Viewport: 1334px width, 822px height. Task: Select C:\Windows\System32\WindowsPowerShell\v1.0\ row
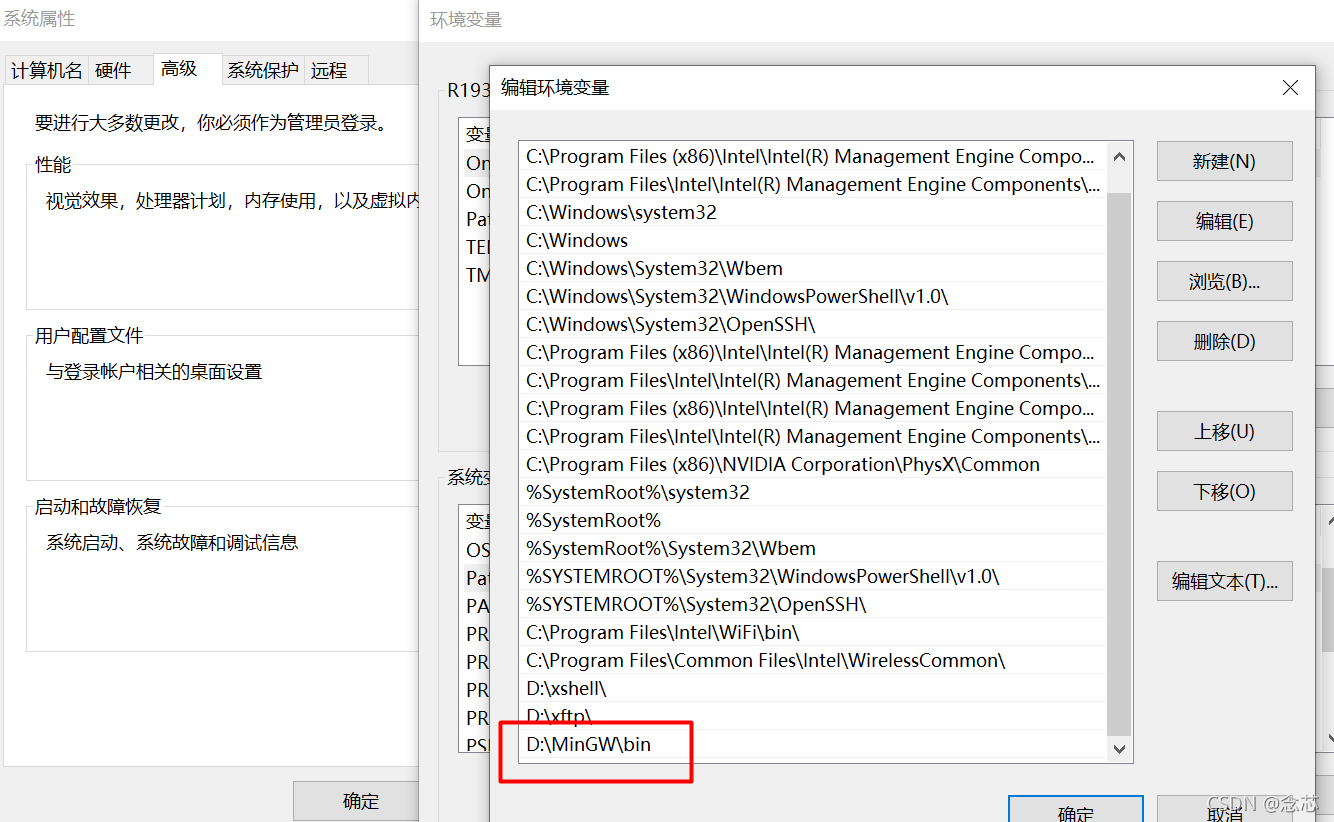click(x=812, y=296)
